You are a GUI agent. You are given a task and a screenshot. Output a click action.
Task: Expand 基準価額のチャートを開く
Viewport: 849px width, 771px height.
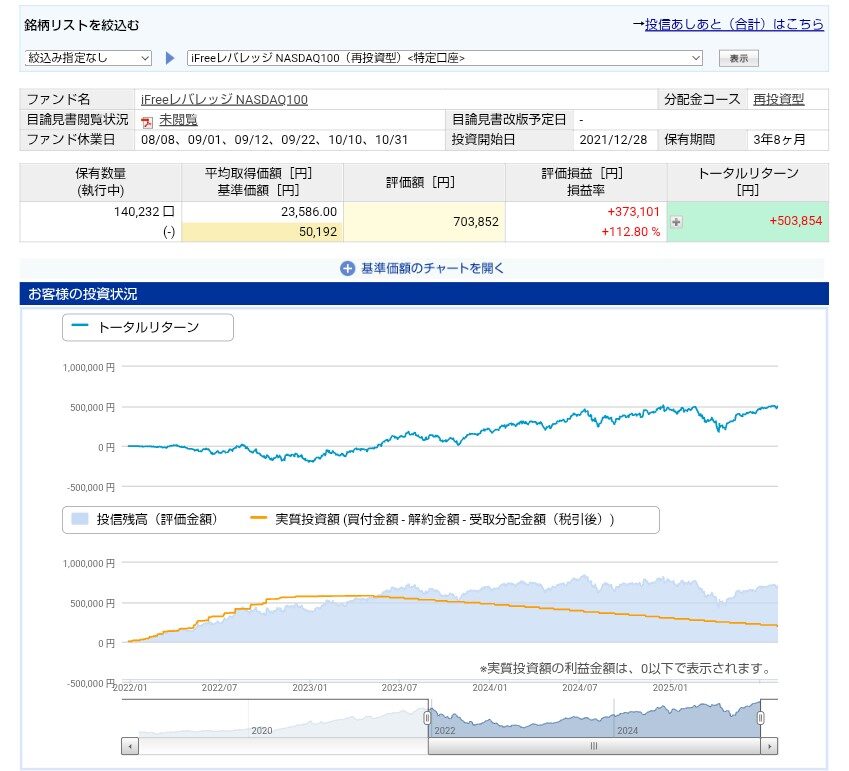[422, 268]
